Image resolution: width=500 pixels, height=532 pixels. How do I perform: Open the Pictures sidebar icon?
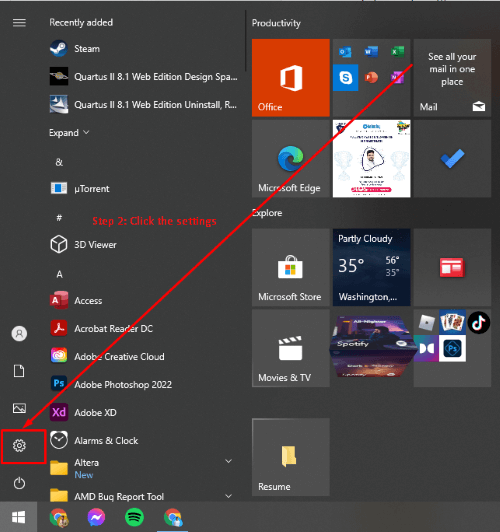pos(19,408)
